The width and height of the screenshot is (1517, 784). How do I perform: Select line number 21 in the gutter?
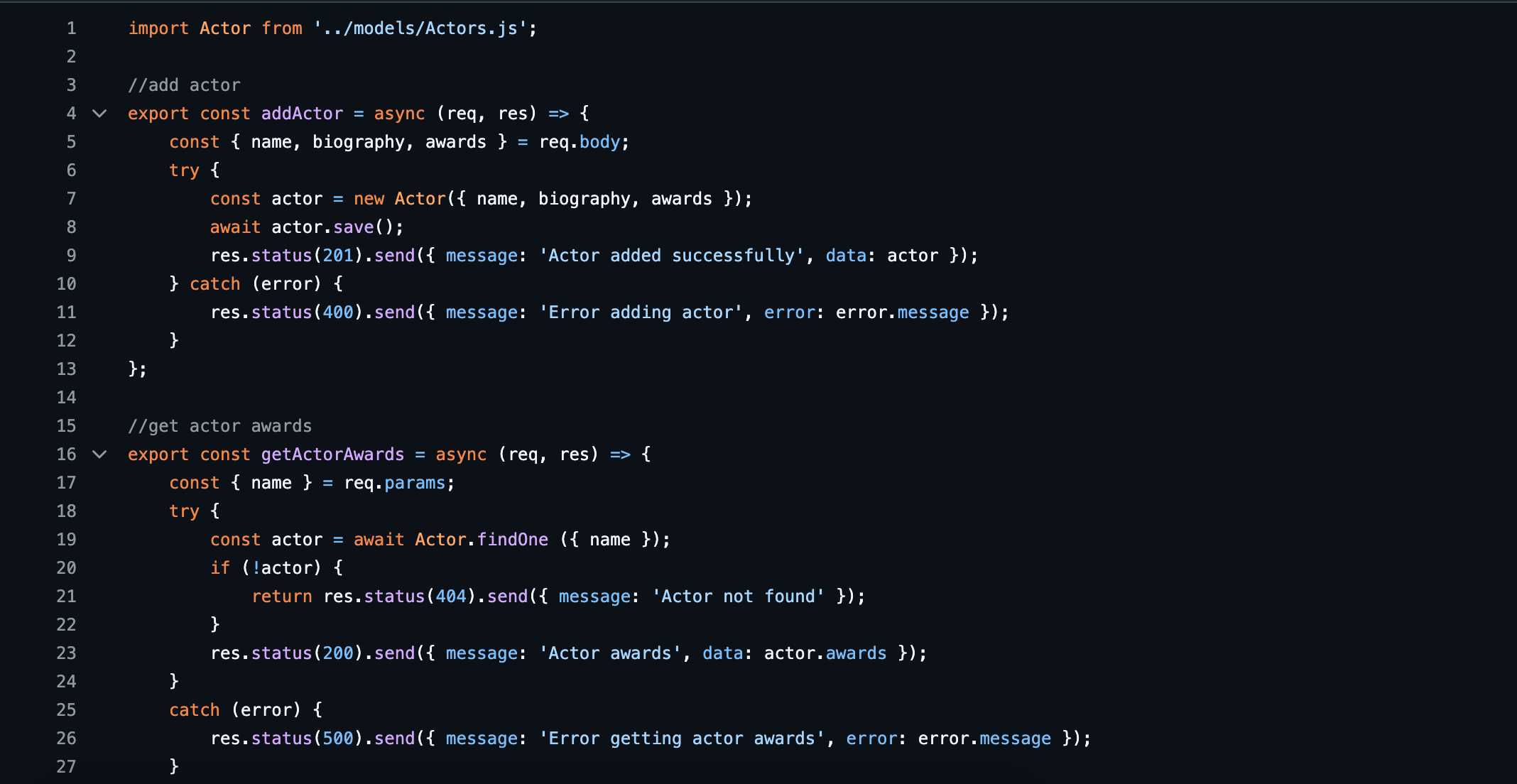pos(66,597)
